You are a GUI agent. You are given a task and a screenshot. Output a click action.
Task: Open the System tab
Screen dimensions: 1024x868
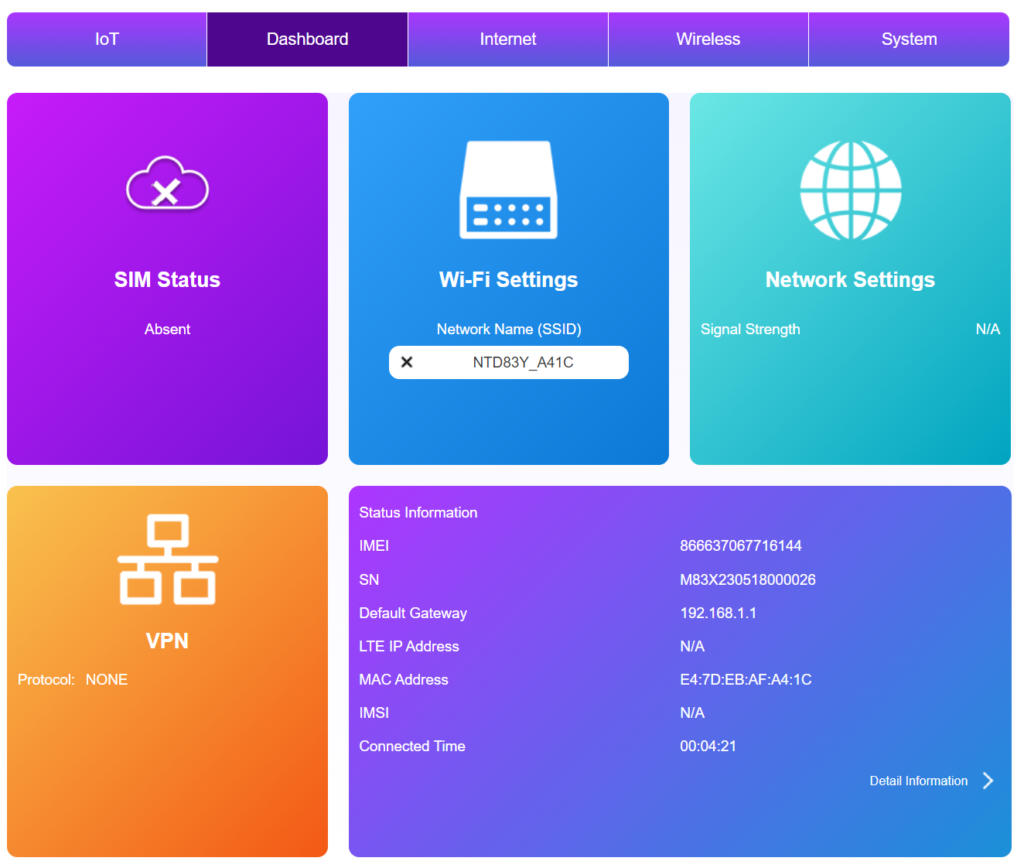(909, 39)
